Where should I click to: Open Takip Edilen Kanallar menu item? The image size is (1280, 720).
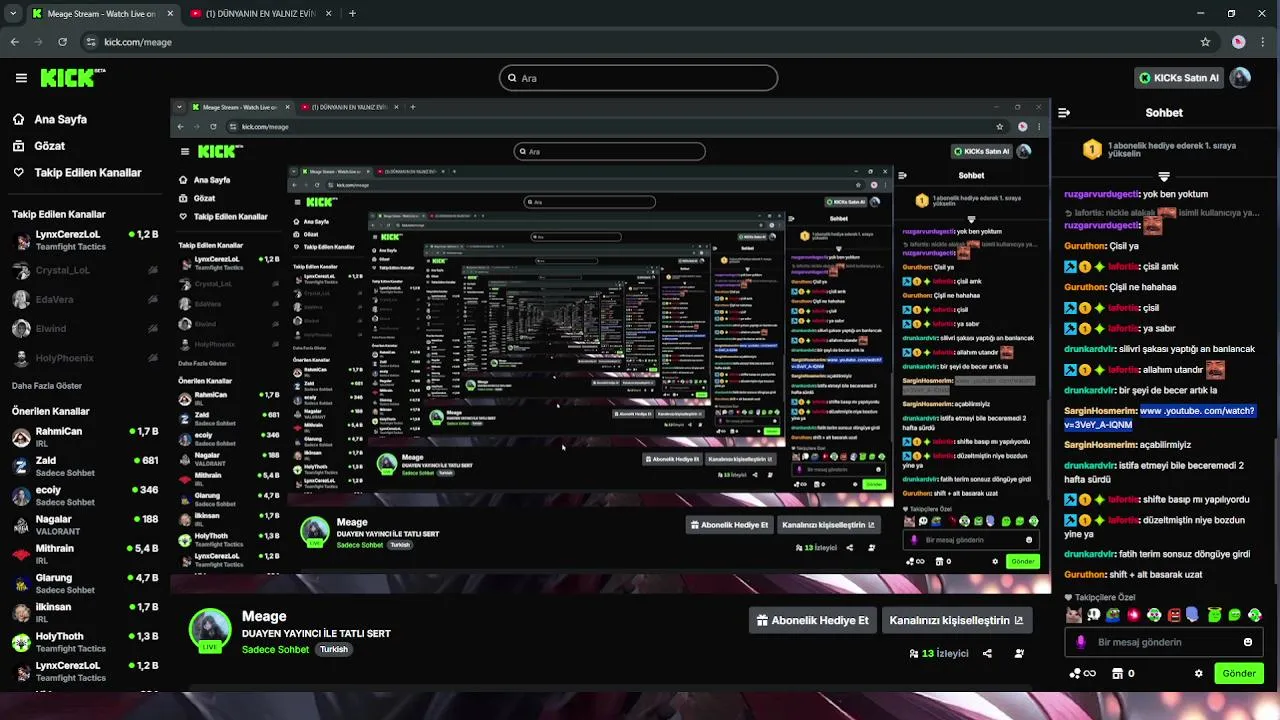point(76,172)
